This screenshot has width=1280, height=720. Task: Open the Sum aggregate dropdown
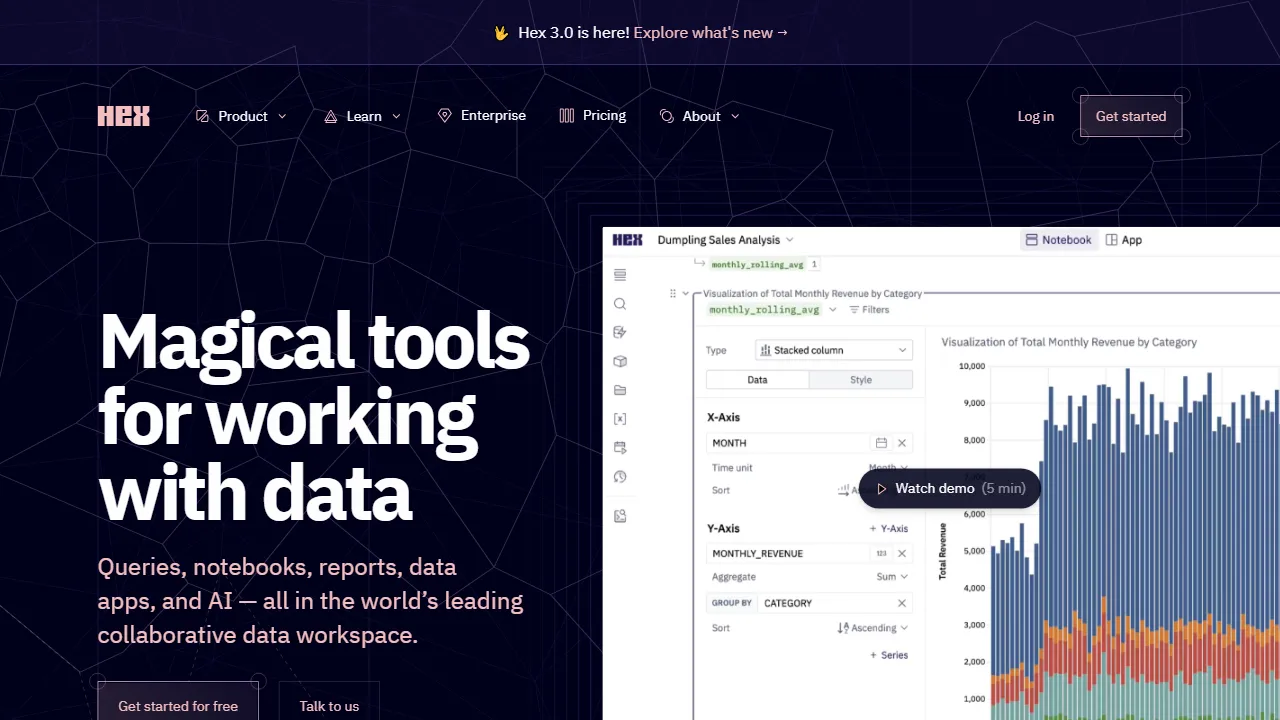pos(892,577)
